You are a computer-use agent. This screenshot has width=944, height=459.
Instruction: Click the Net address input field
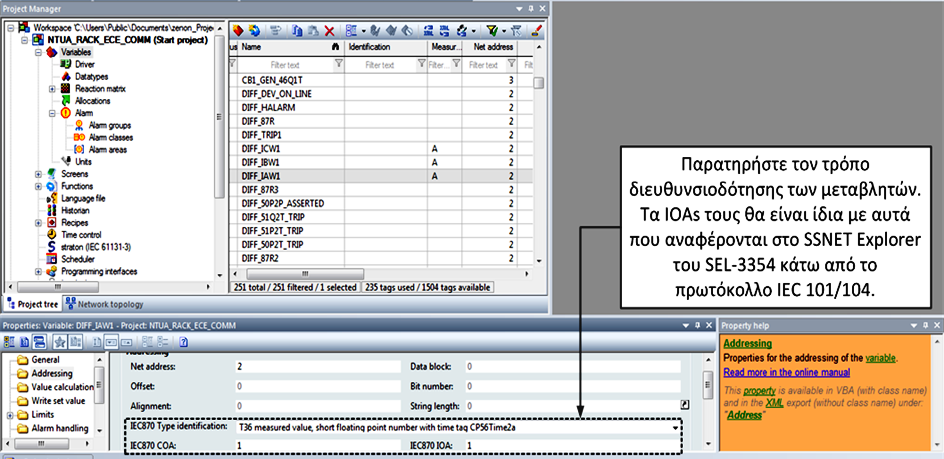(318, 366)
